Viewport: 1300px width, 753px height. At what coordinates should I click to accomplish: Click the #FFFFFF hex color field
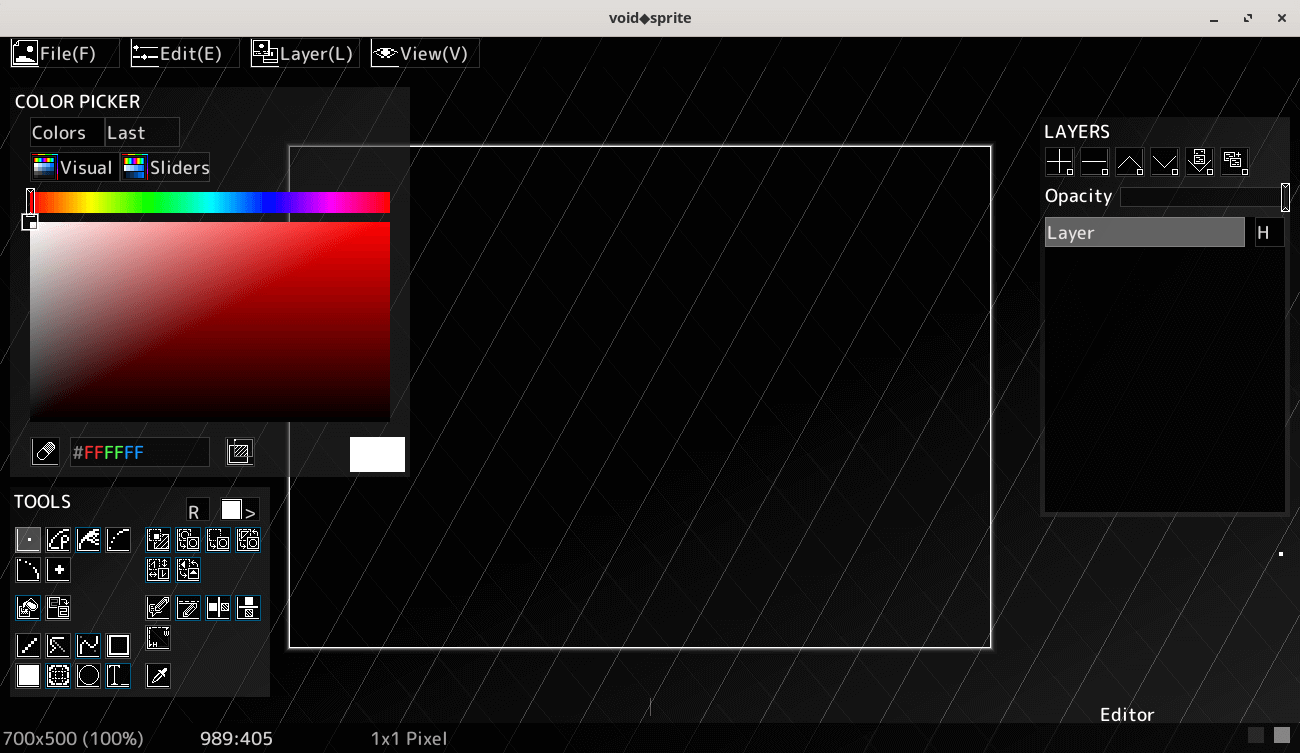point(140,451)
